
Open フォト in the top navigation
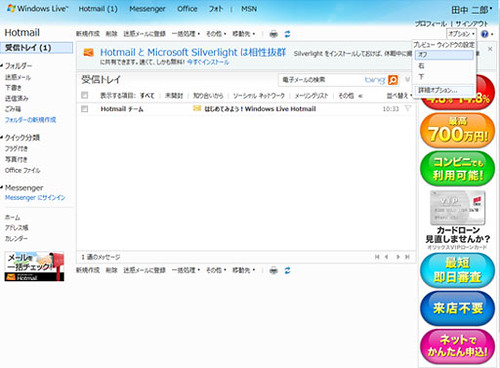click(x=216, y=9)
